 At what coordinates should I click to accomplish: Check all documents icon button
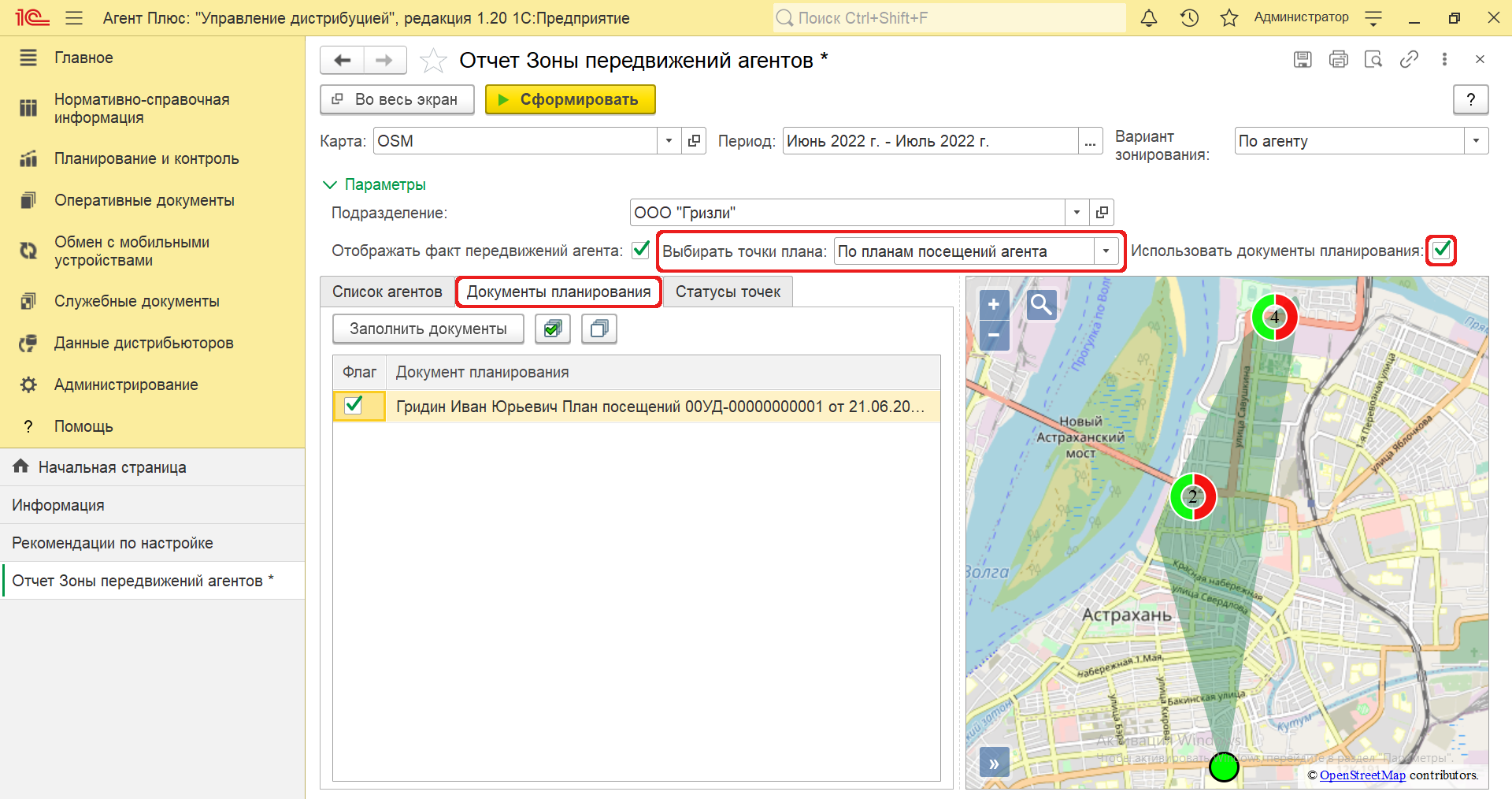[x=553, y=329]
